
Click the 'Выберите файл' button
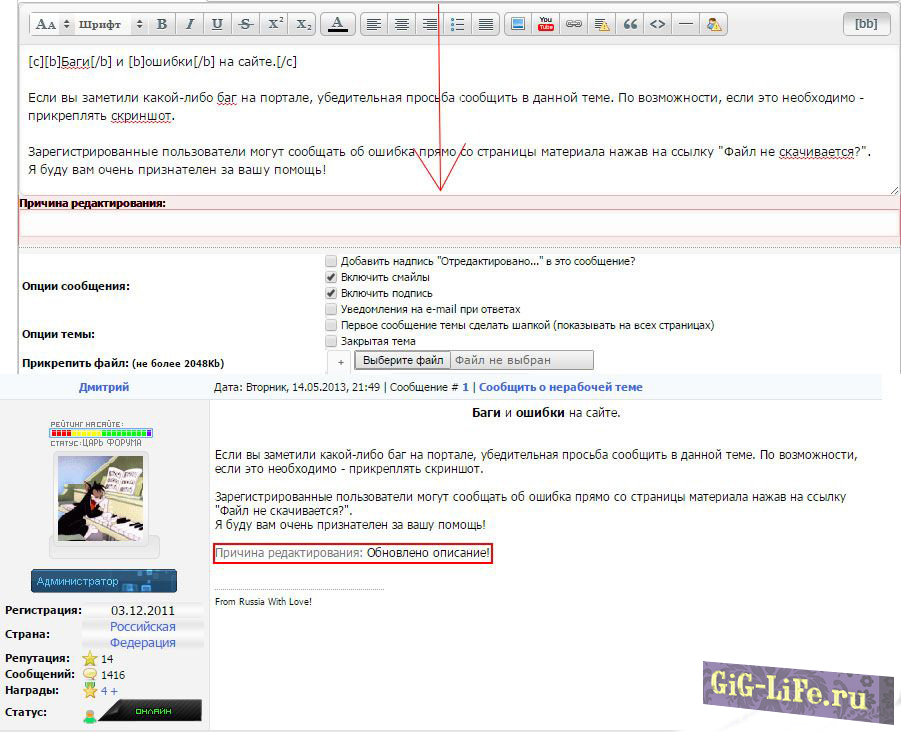[x=403, y=360]
